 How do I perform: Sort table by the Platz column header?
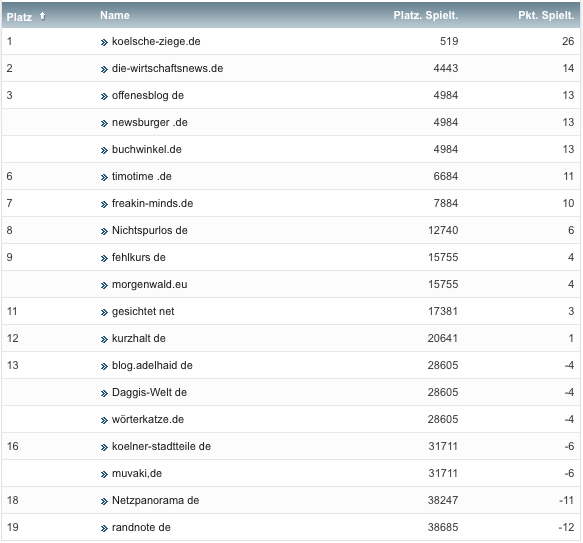pyautogui.click(x=19, y=17)
